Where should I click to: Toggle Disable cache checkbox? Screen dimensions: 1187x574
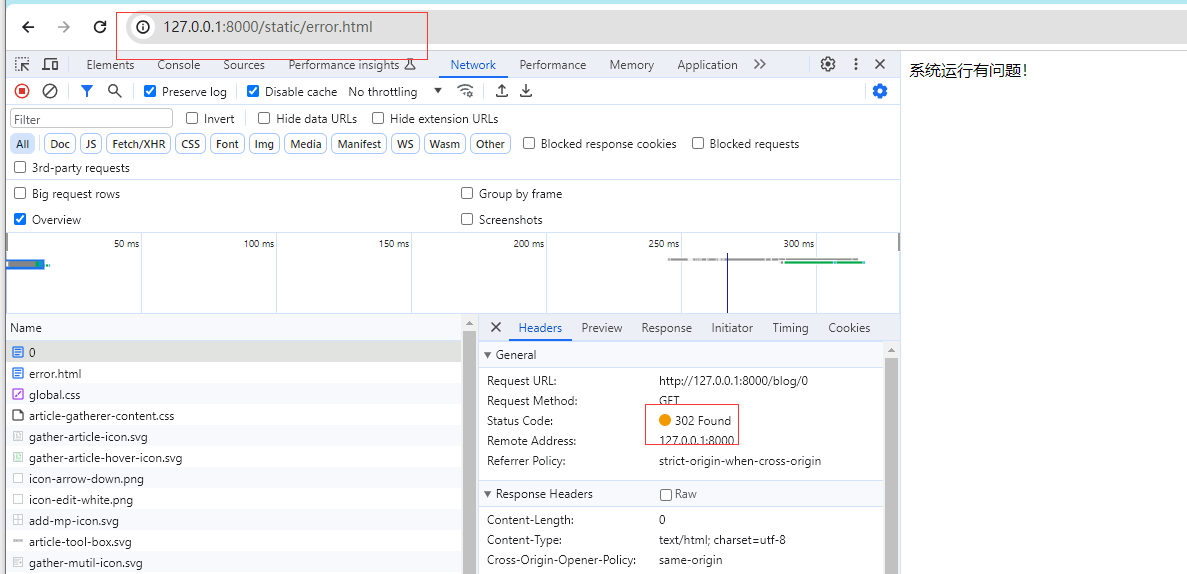point(253,91)
